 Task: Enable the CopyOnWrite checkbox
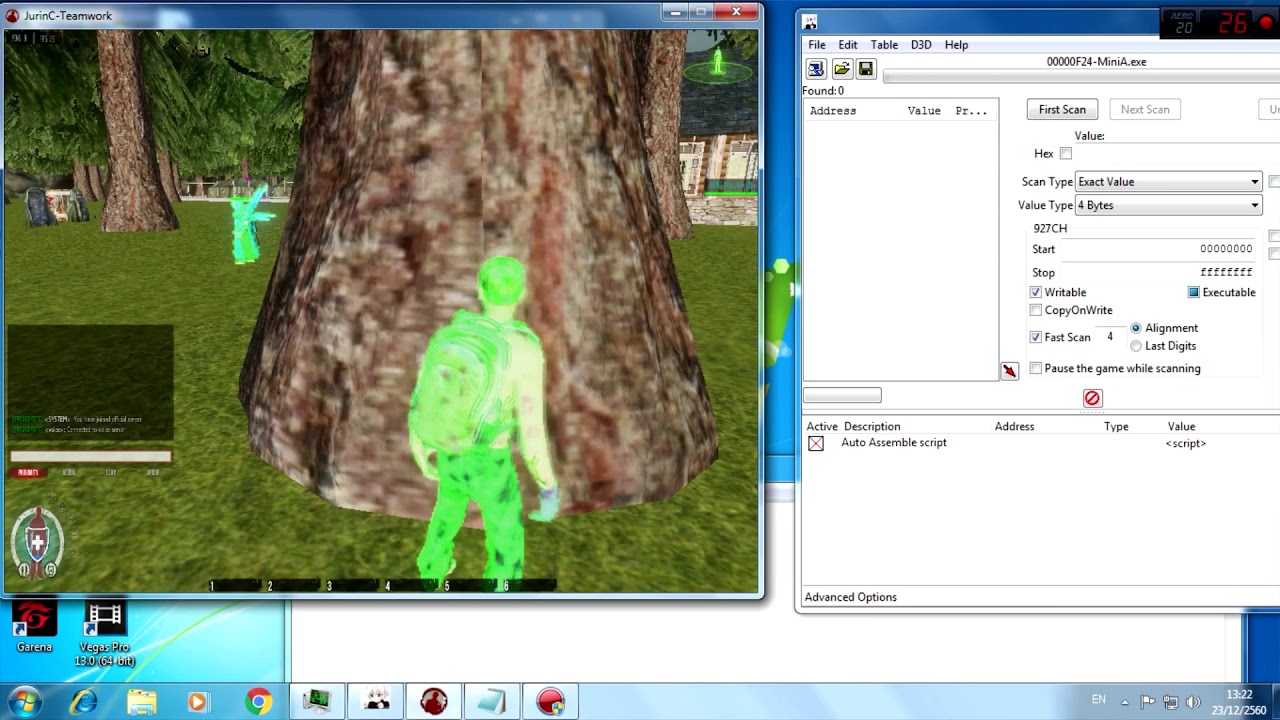[1035, 310]
